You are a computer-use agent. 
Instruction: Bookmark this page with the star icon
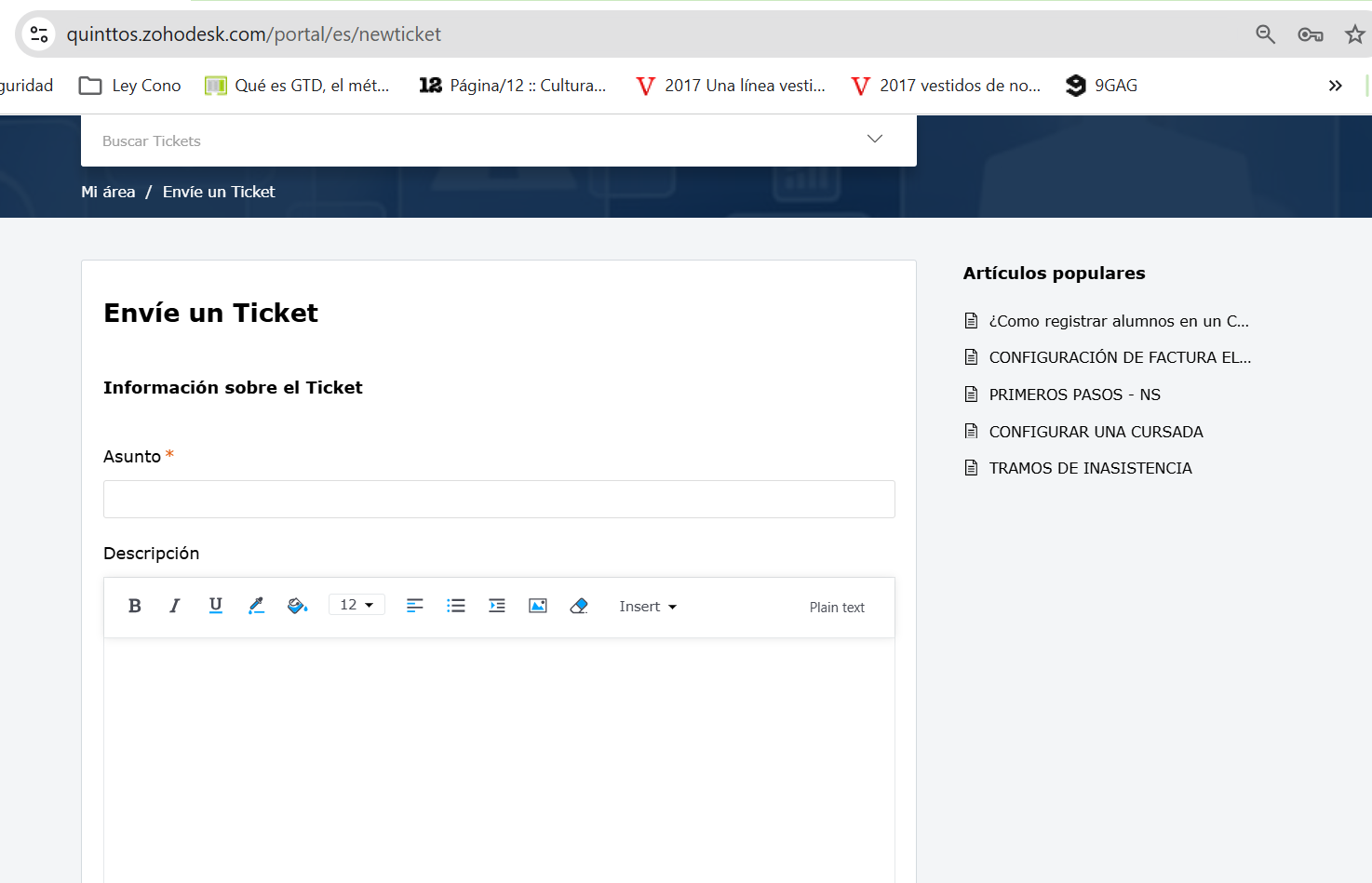point(1355,34)
